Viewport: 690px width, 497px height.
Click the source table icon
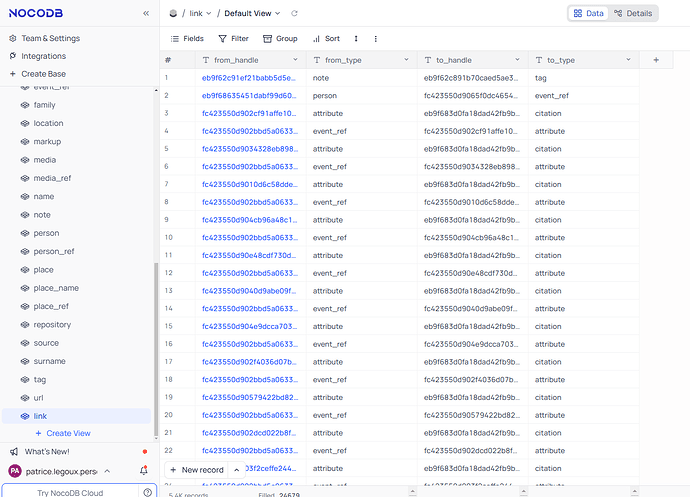coord(25,343)
